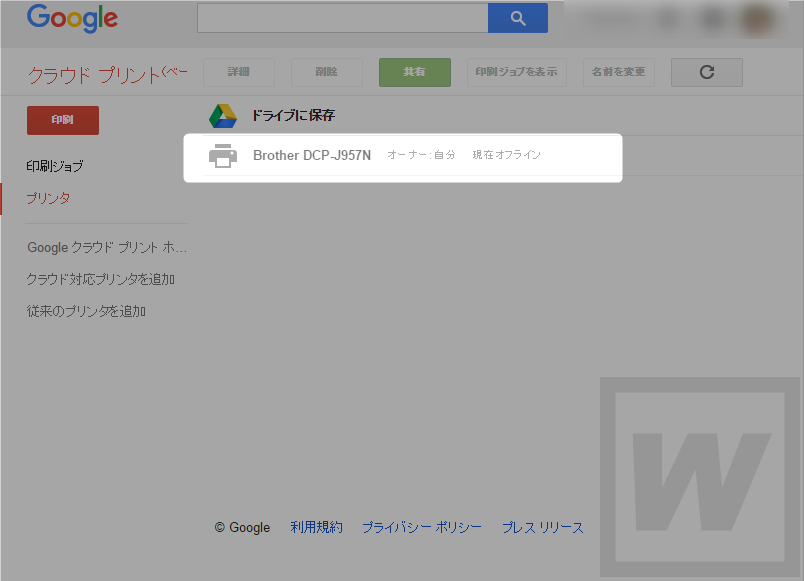Screen dimensions: 804x581
Task: Click the red 印刷 (print) button
Action: click(63, 121)
